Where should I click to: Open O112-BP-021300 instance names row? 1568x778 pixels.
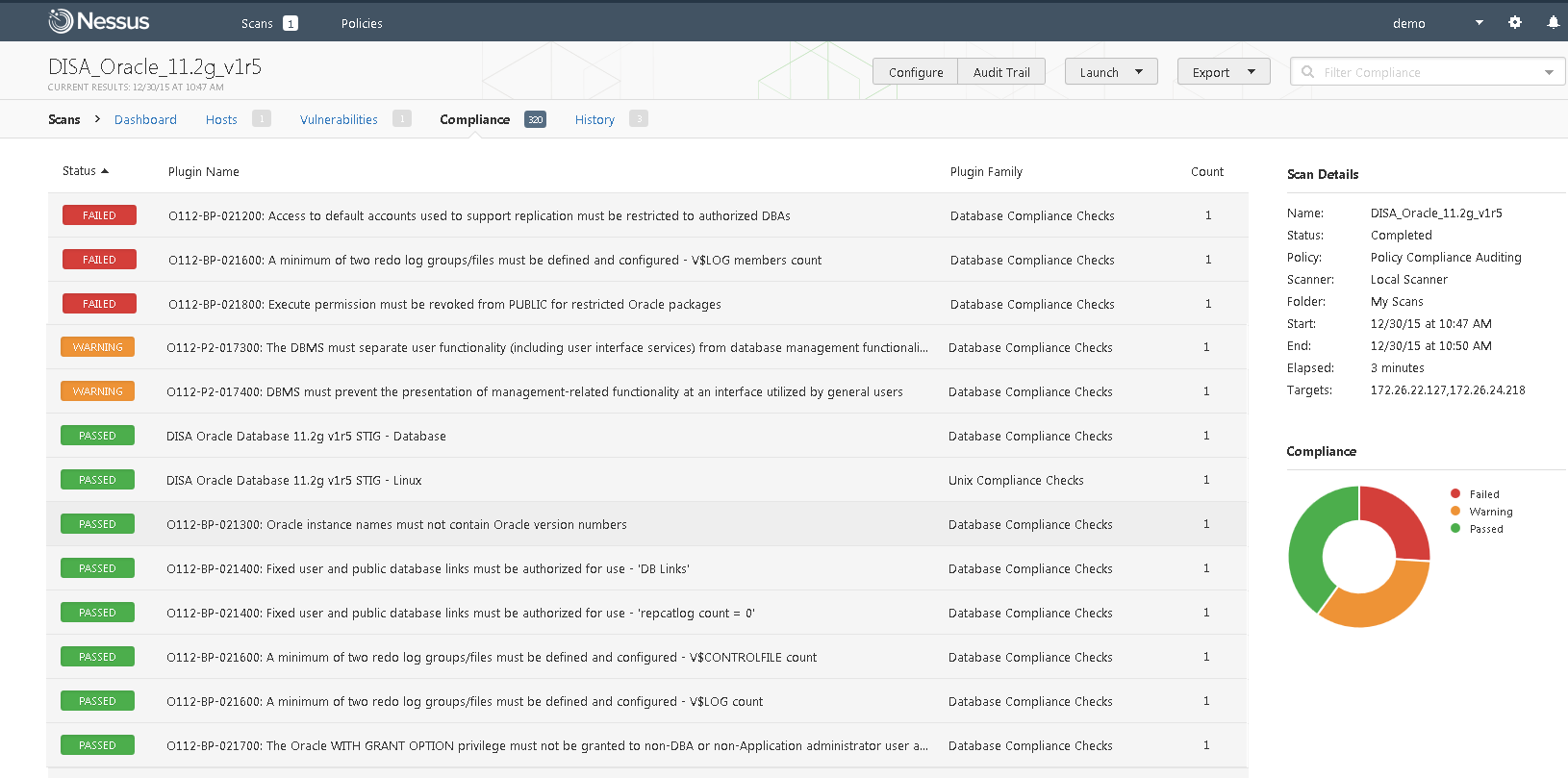[647, 524]
